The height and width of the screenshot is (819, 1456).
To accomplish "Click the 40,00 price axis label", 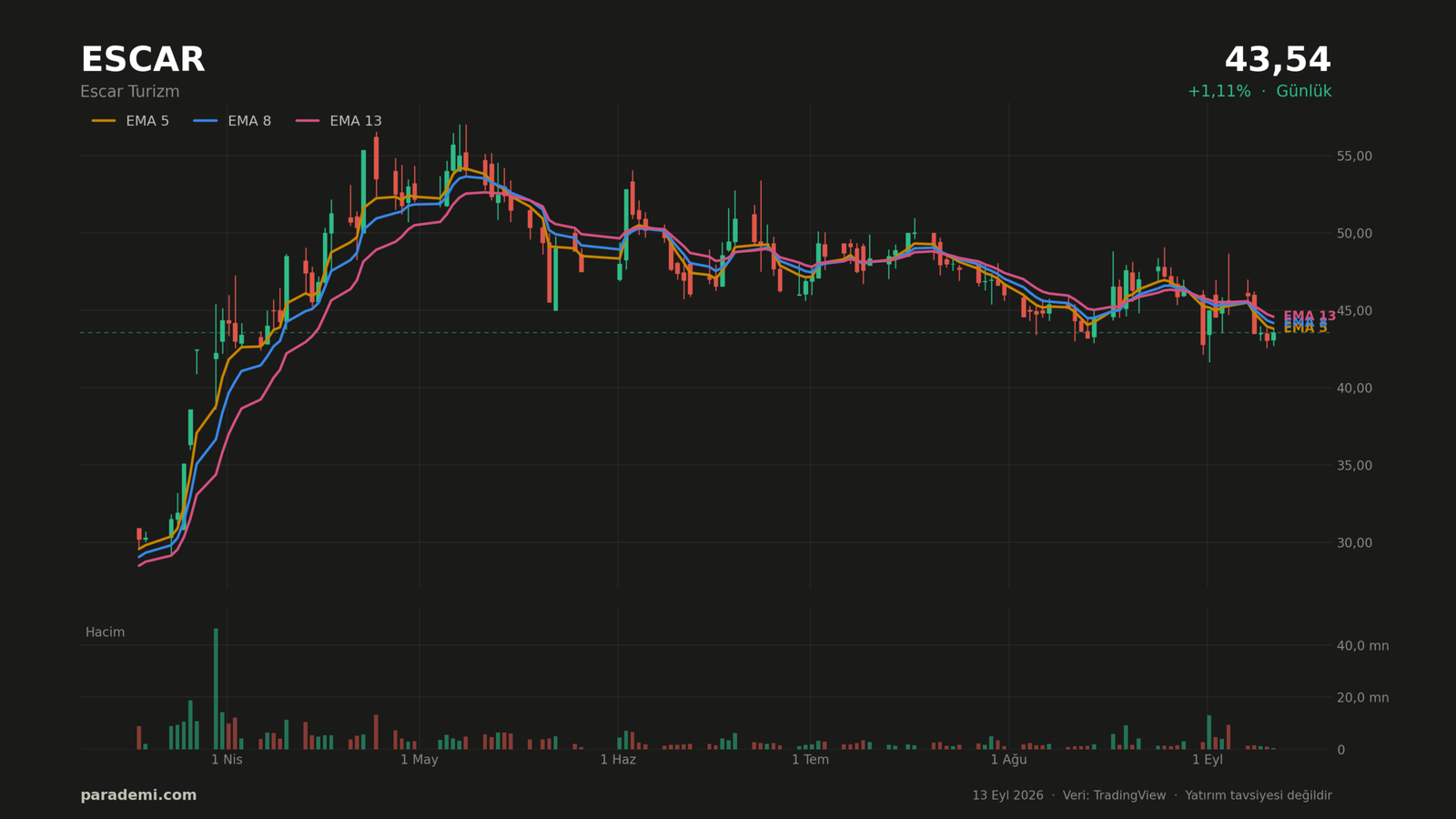I will click(1354, 389).
